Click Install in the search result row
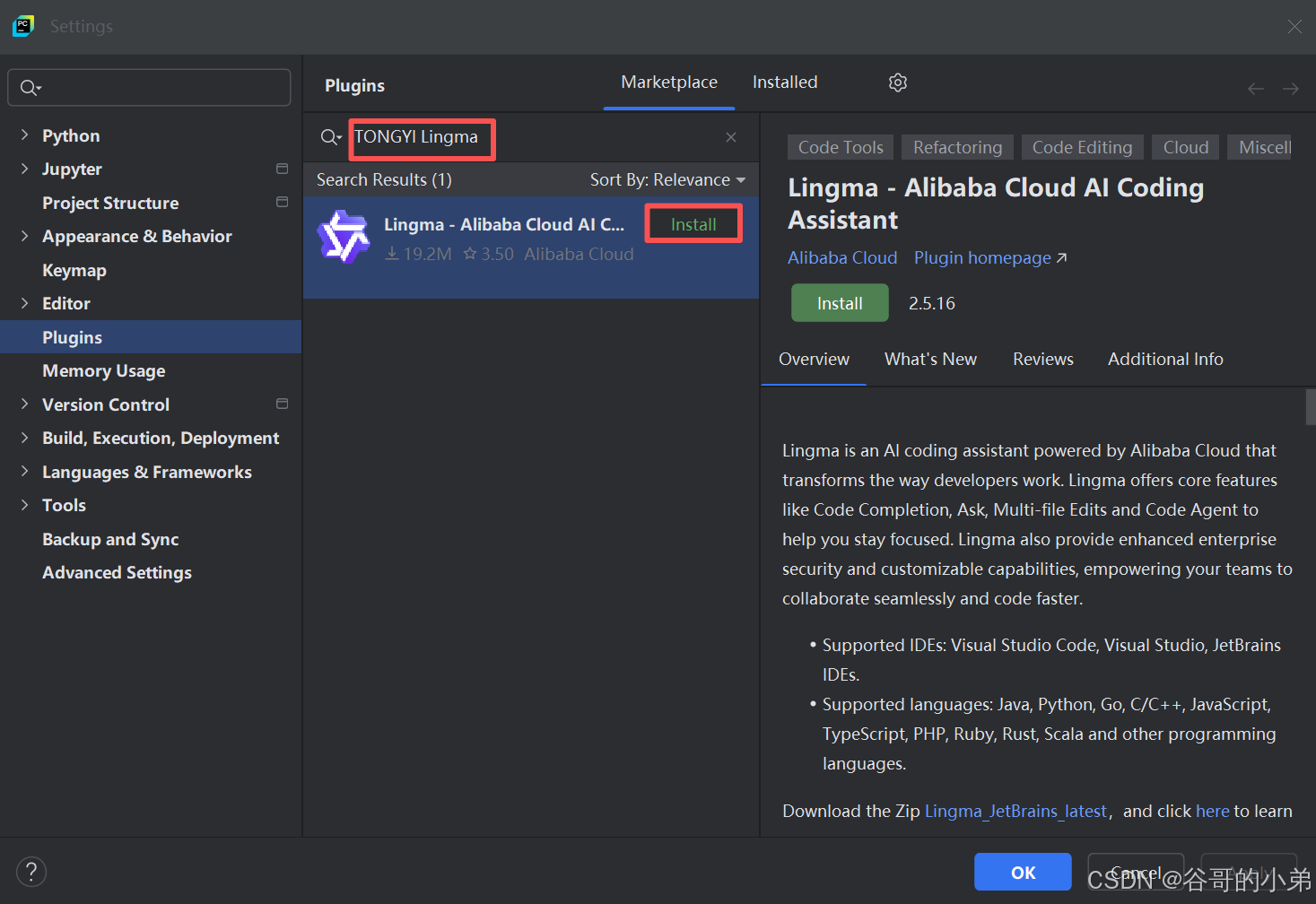 693,224
